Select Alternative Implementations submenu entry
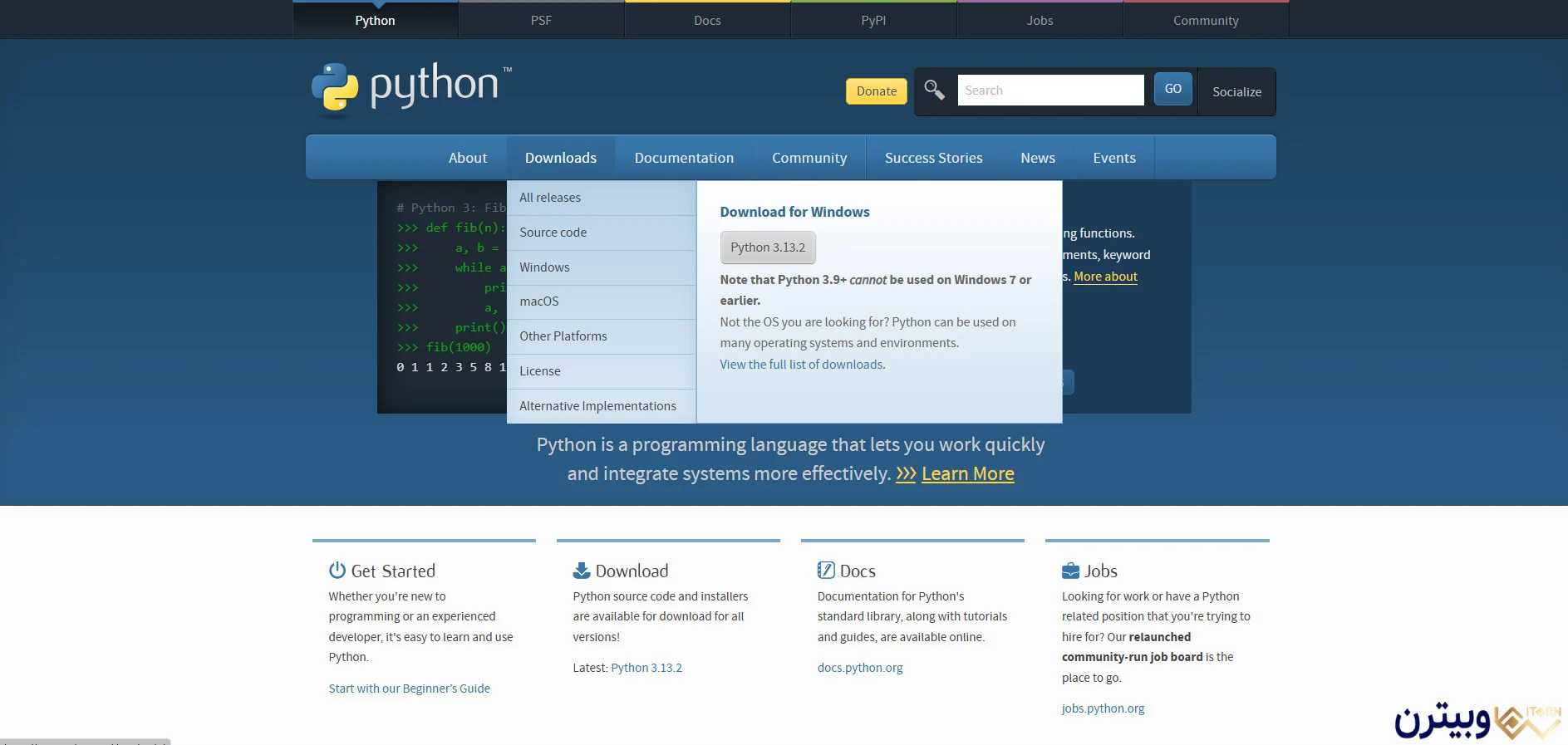This screenshot has height=745, width=1568. click(x=602, y=406)
